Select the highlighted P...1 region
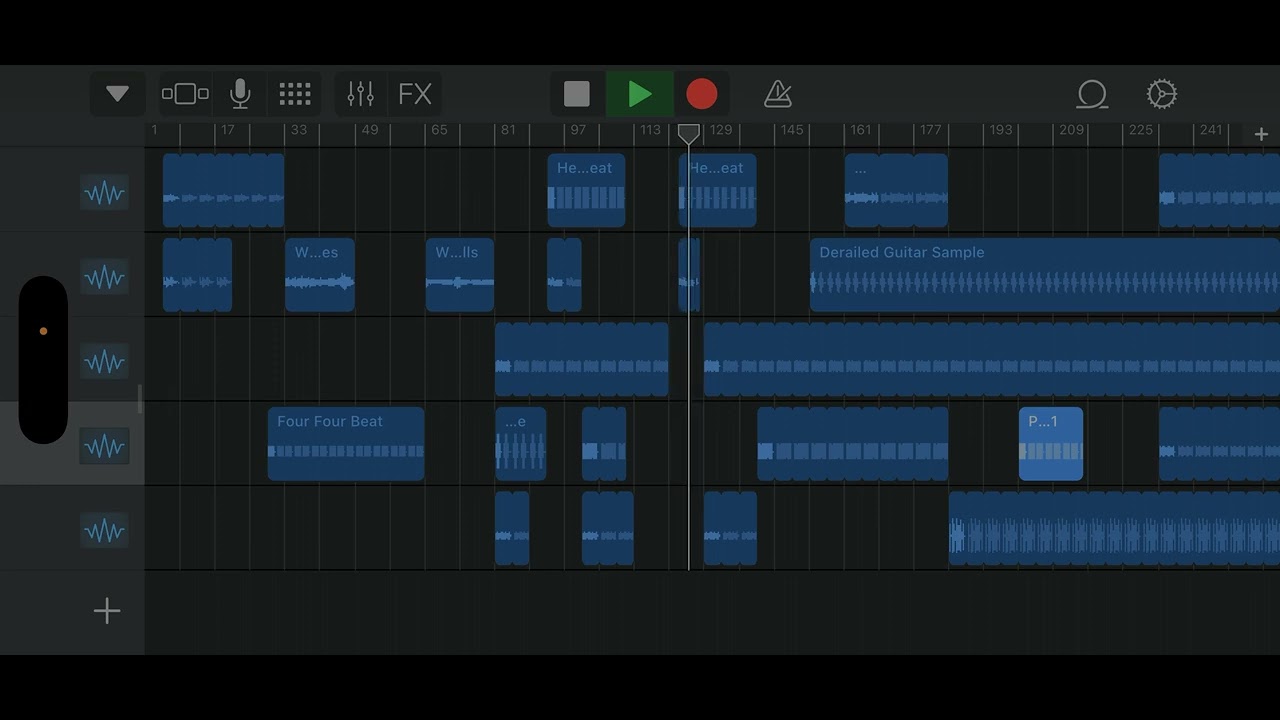 click(x=1051, y=444)
